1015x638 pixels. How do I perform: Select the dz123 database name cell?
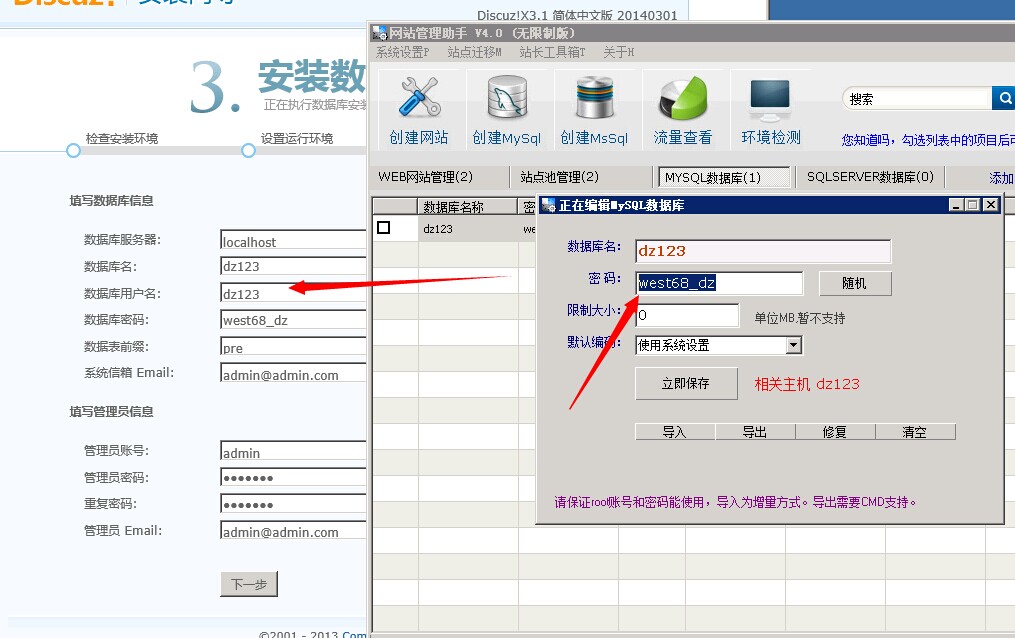[x=468, y=228]
